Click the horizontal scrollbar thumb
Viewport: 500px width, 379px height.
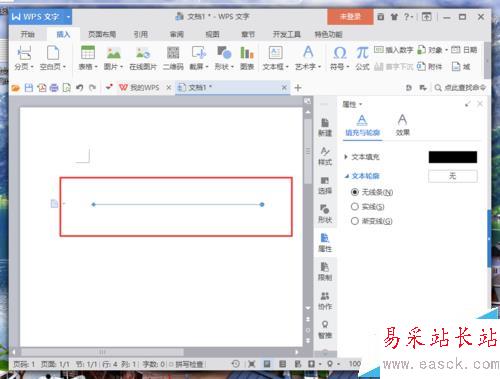(102, 352)
